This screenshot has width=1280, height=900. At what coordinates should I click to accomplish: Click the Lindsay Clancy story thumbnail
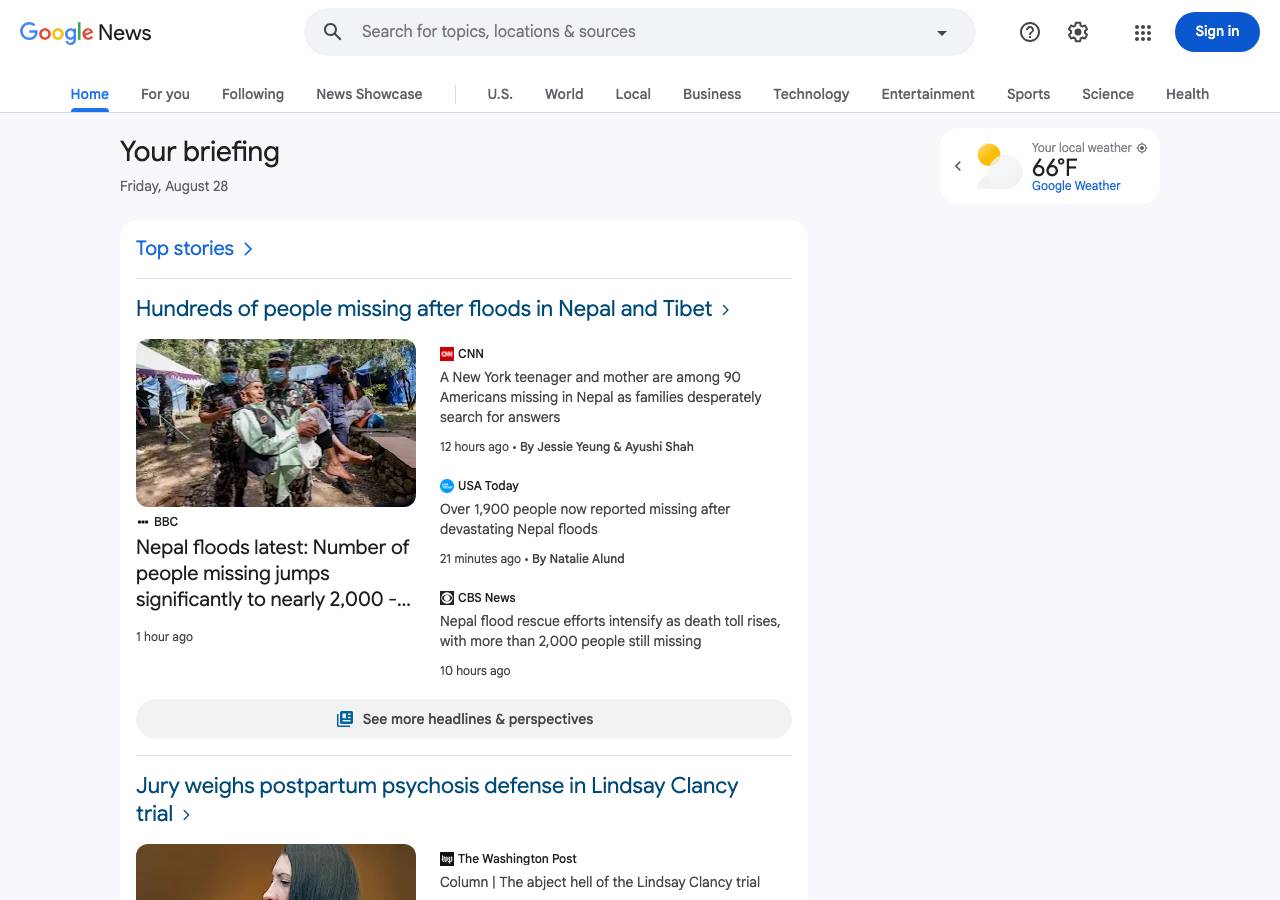coord(276,872)
